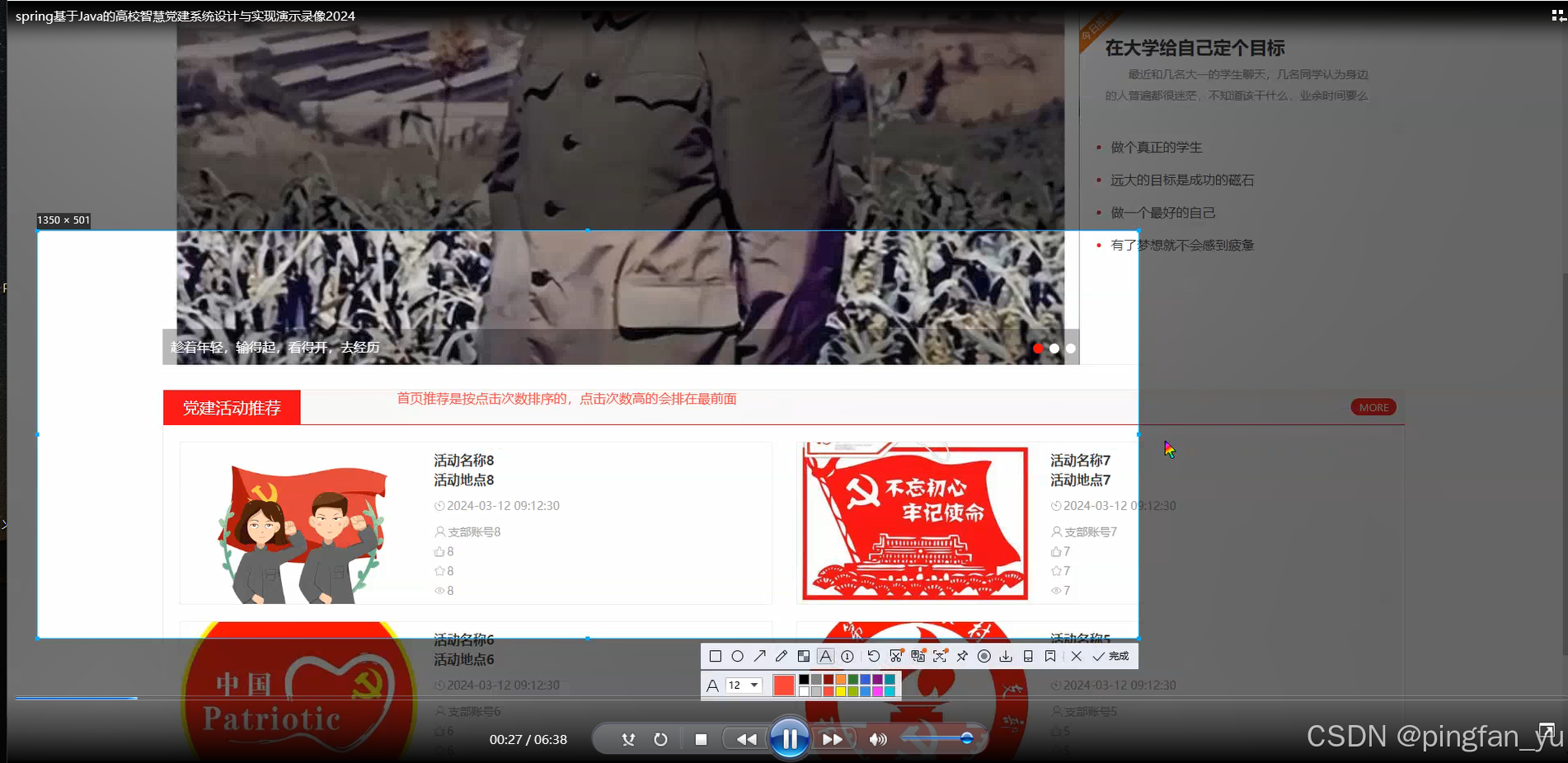Choose the cyan color swatch
The image size is (1568, 763).
(890, 690)
